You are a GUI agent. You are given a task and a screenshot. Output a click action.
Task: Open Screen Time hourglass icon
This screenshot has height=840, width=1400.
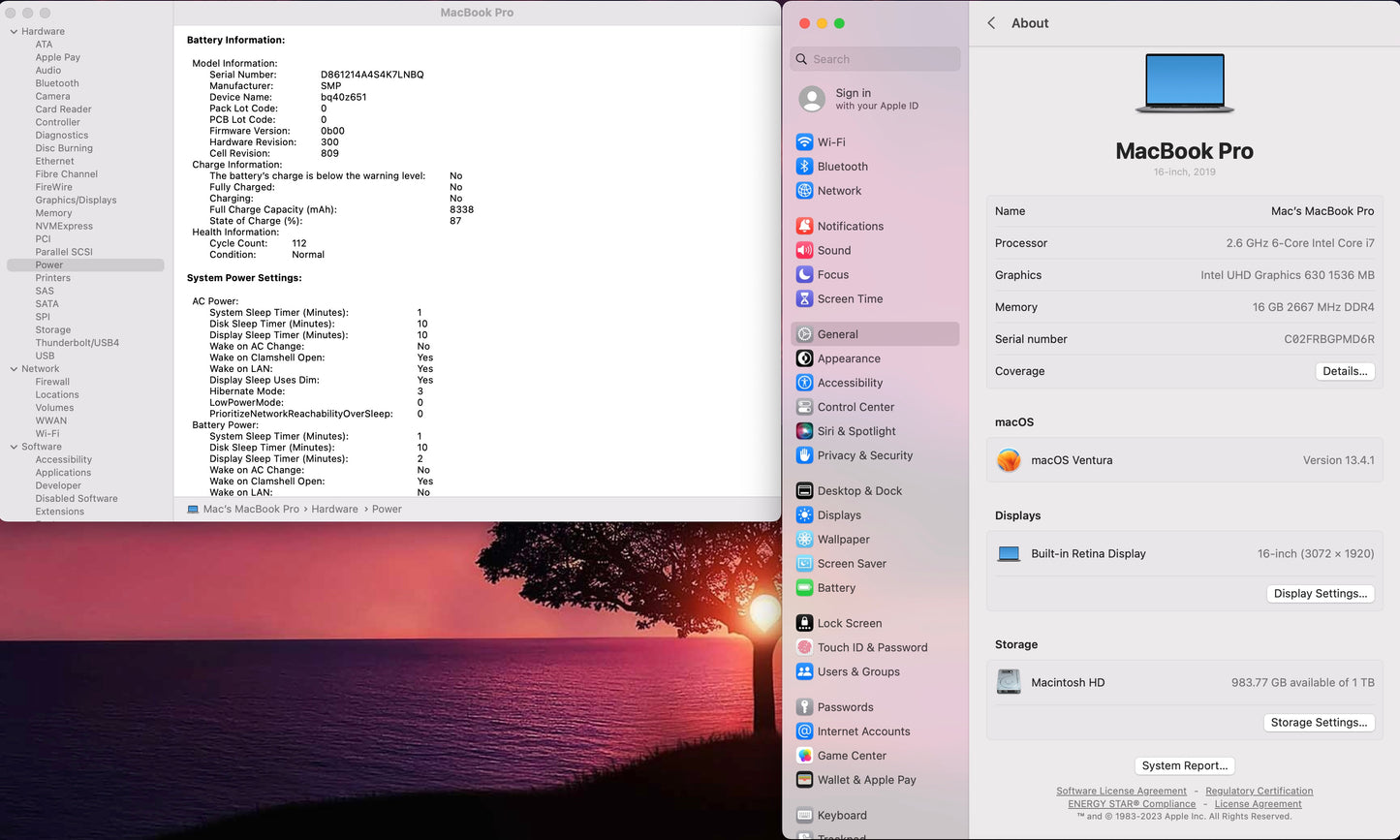click(x=804, y=298)
